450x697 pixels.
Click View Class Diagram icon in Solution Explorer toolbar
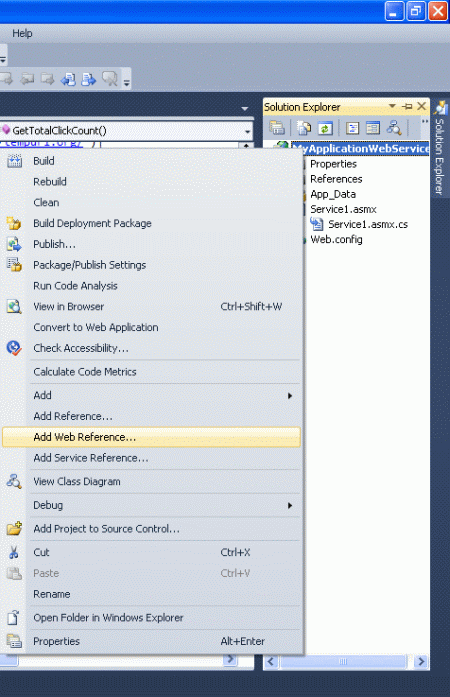[x=394, y=128]
